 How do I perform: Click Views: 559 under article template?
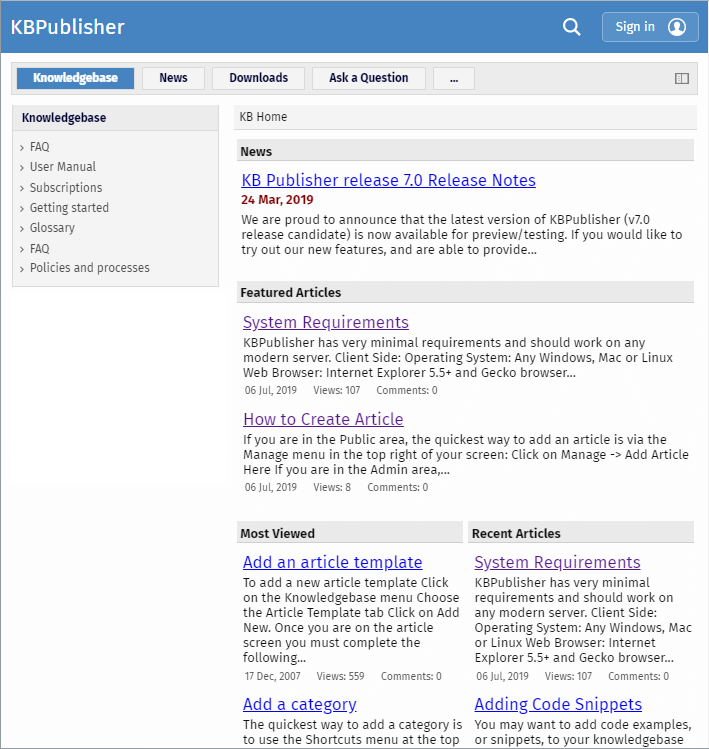340,676
